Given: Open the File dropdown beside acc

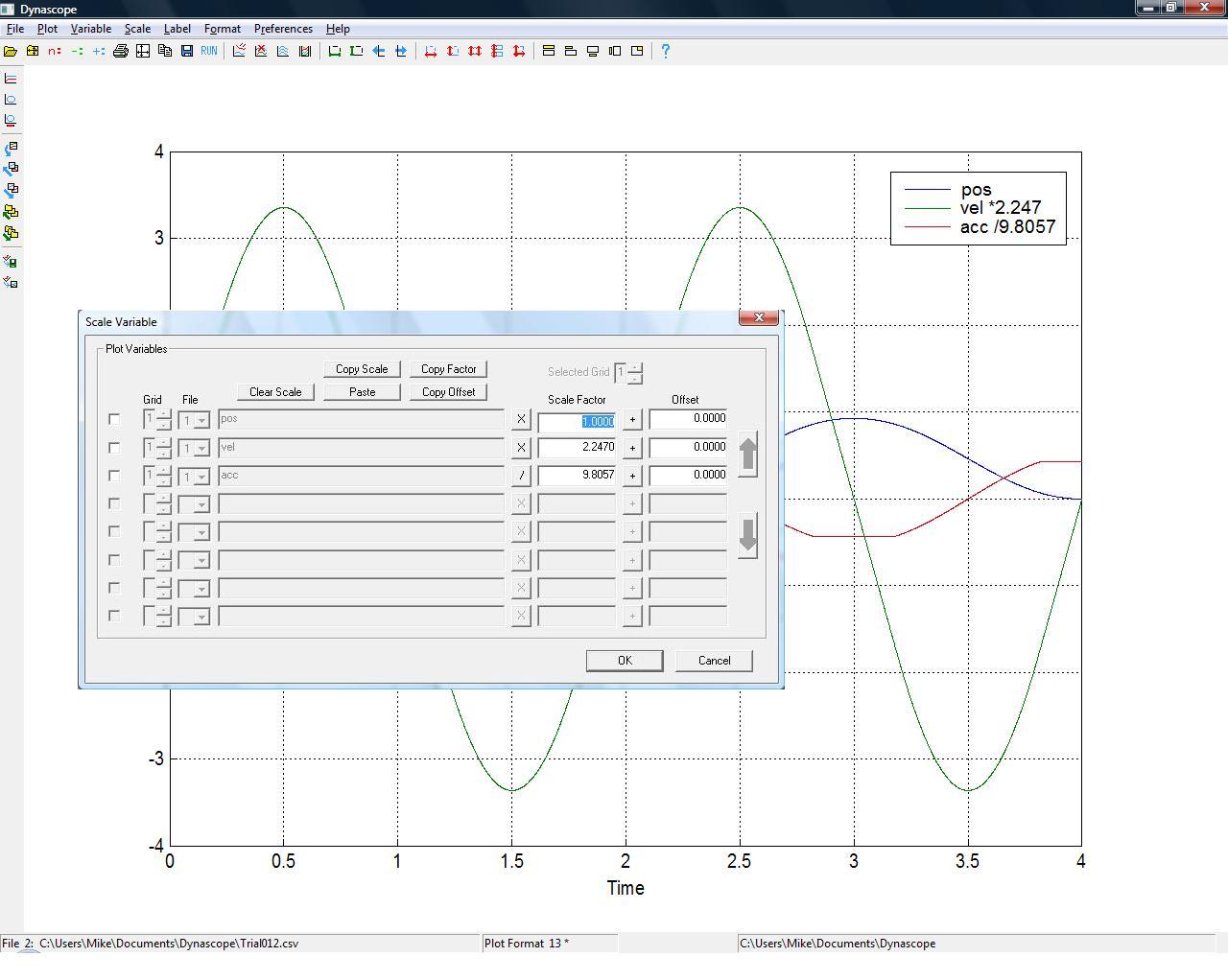Looking at the screenshot, I should point(203,477).
